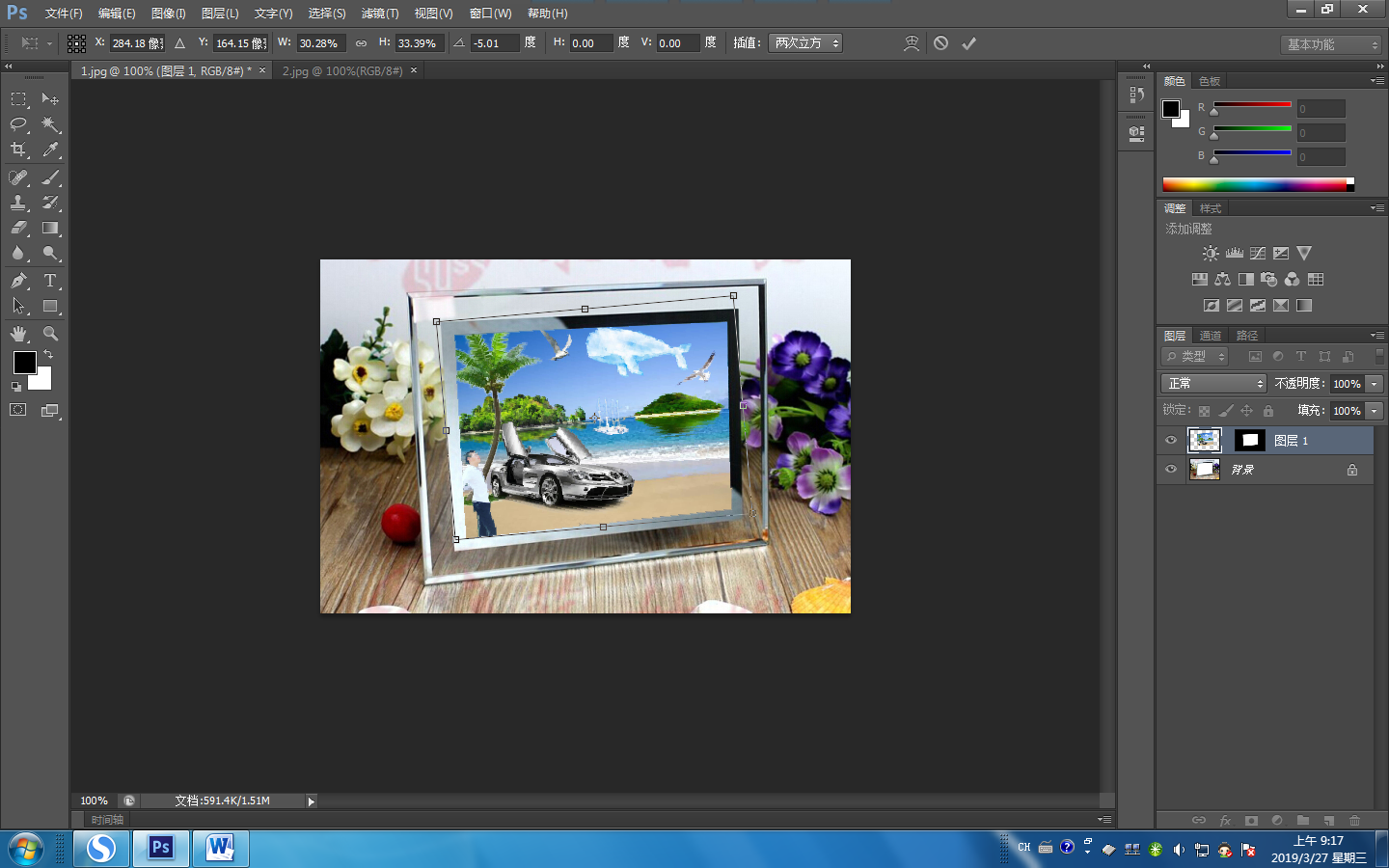Open the interpolation 两次立方 dropdown

[805, 43]
